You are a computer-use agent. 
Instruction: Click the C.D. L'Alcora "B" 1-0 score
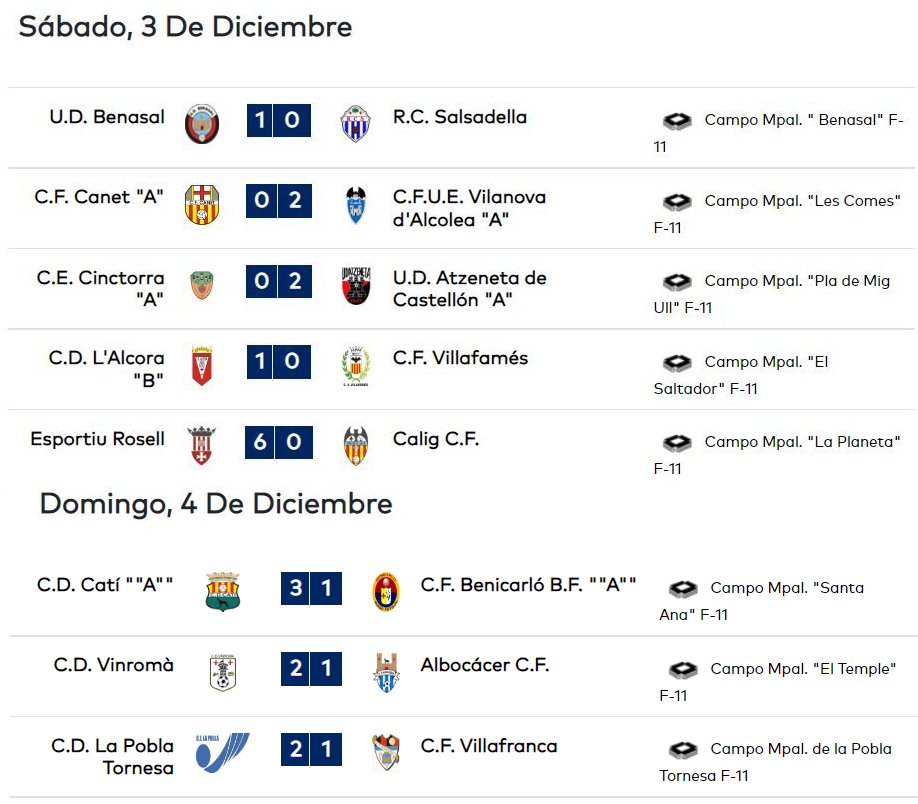(279, 361)
